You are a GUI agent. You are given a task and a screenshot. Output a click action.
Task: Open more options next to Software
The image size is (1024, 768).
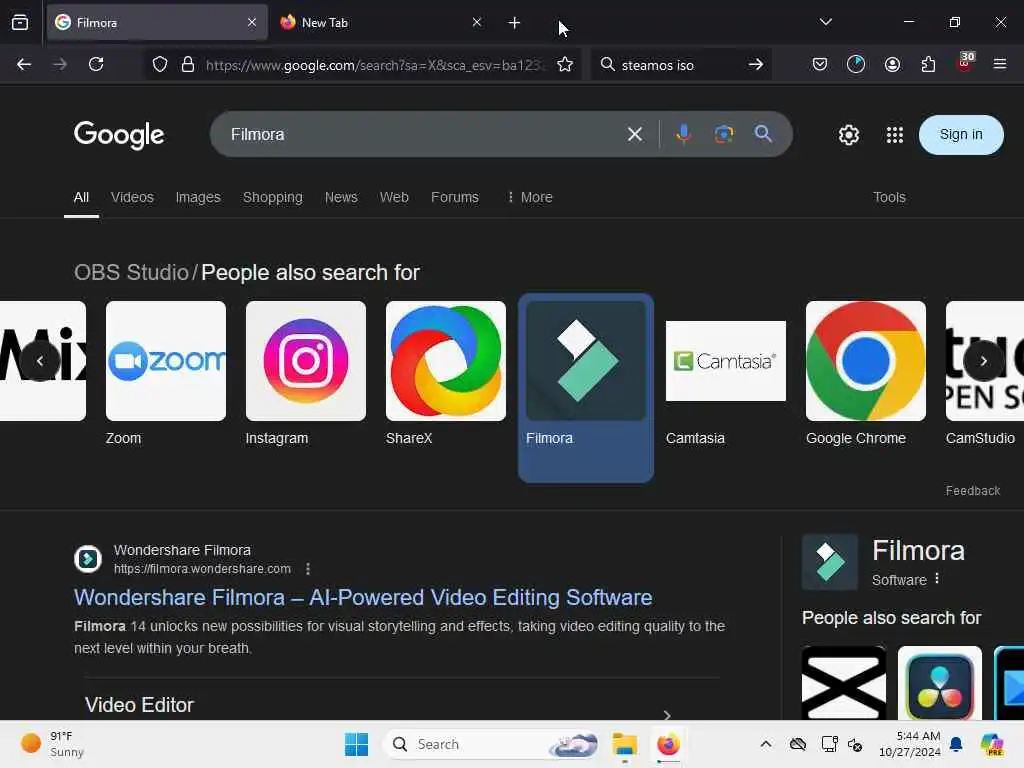coord(937,579)
